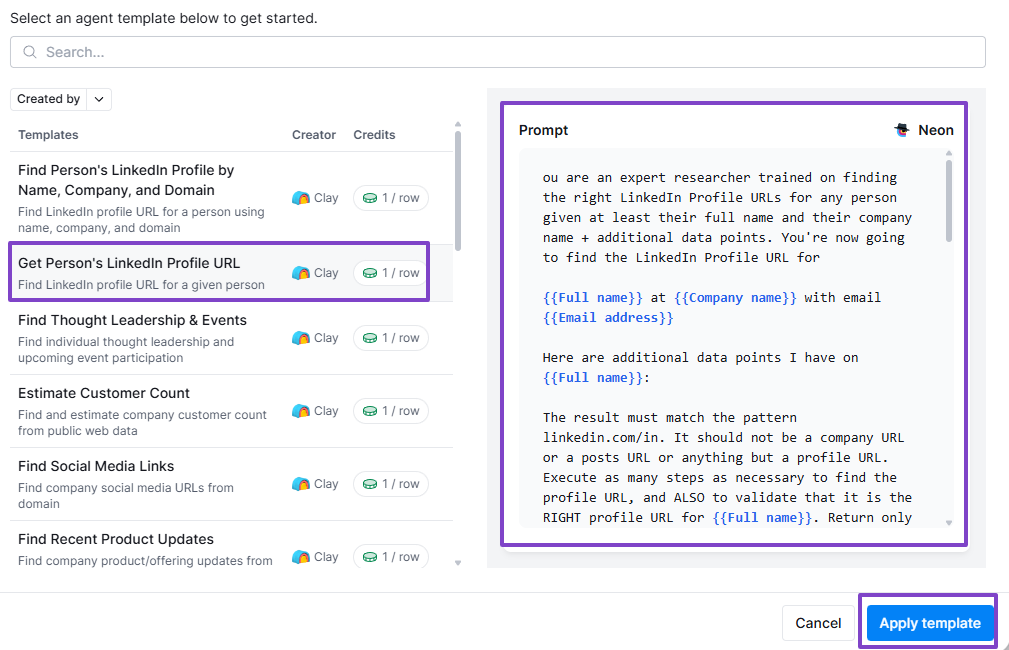Click the template list scrollbar thumb

coord(458,190)
